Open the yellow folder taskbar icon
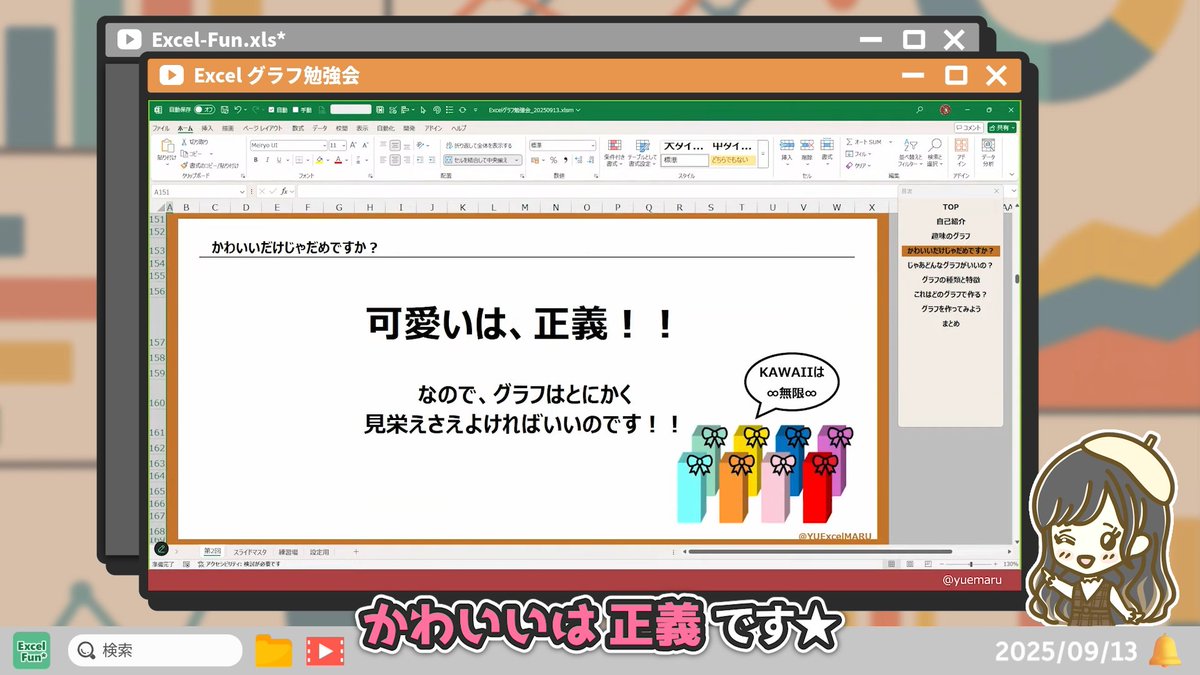This screenshot has width=1200, height=675. point(273,651)
